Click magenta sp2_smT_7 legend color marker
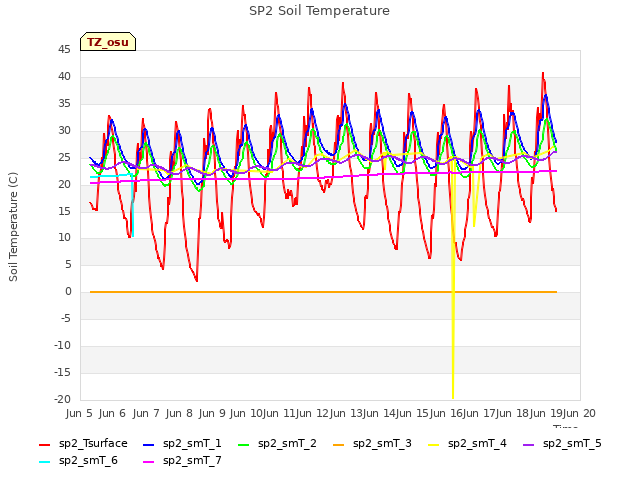Viewport: 640px width, 480px height. [x=149, y=462]
